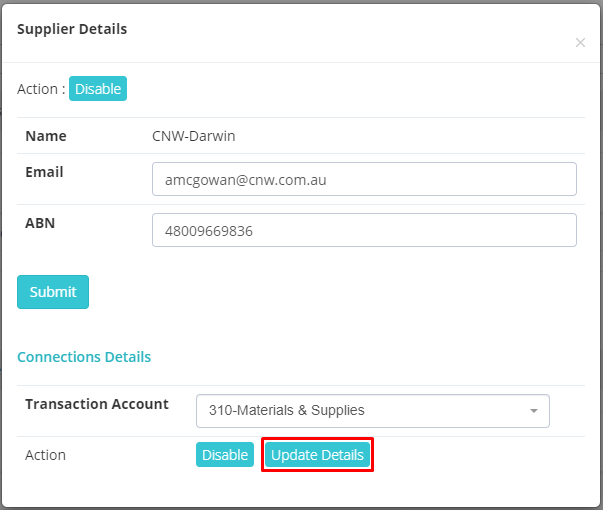Click Disable button next to top Action label
Image resolution: width=603 pixels, height=510 pixels.
pyautogui.click(x=98, y=89)
